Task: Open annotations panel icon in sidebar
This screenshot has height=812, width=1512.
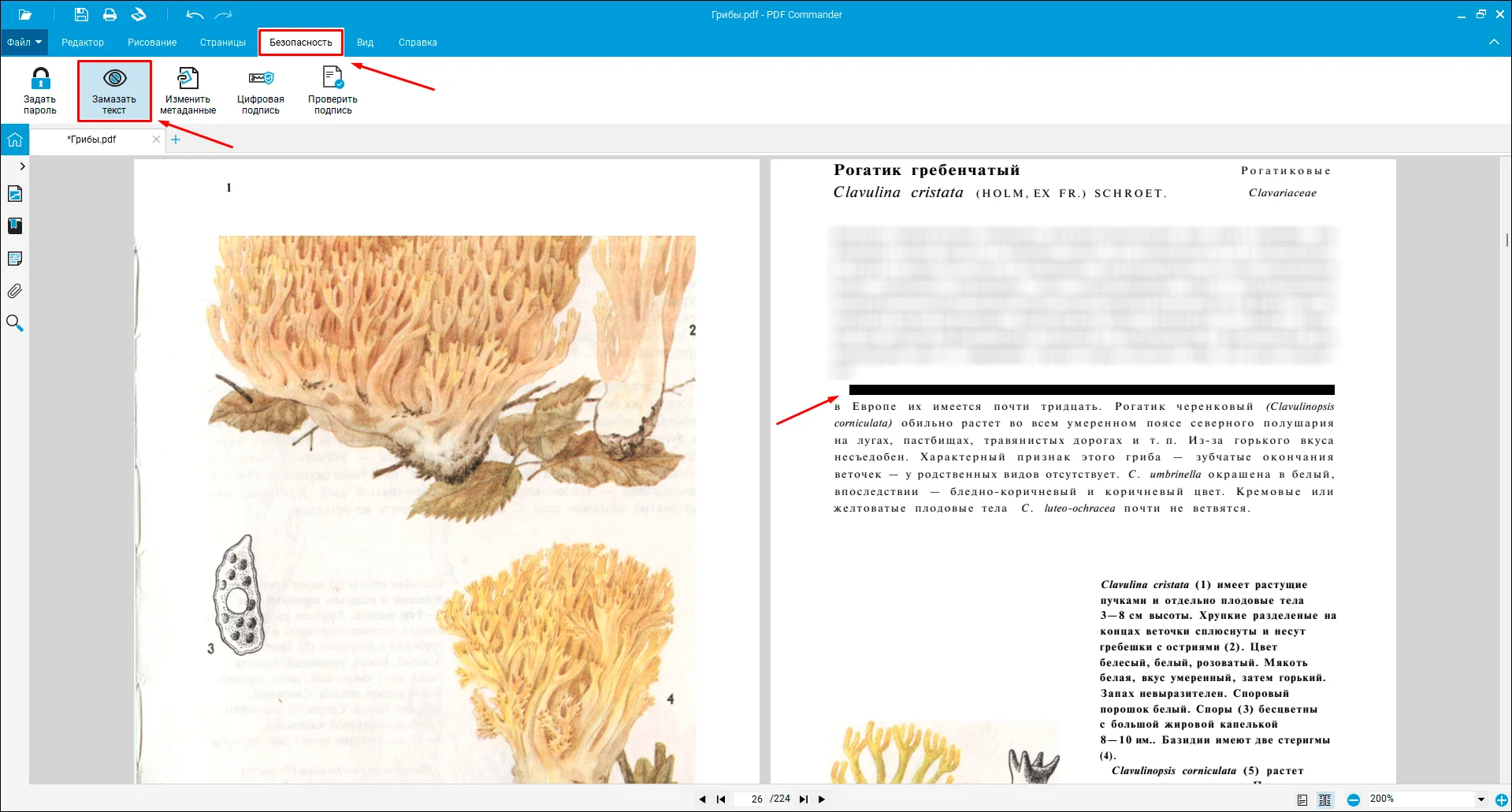Action: [x=15, y=259]
